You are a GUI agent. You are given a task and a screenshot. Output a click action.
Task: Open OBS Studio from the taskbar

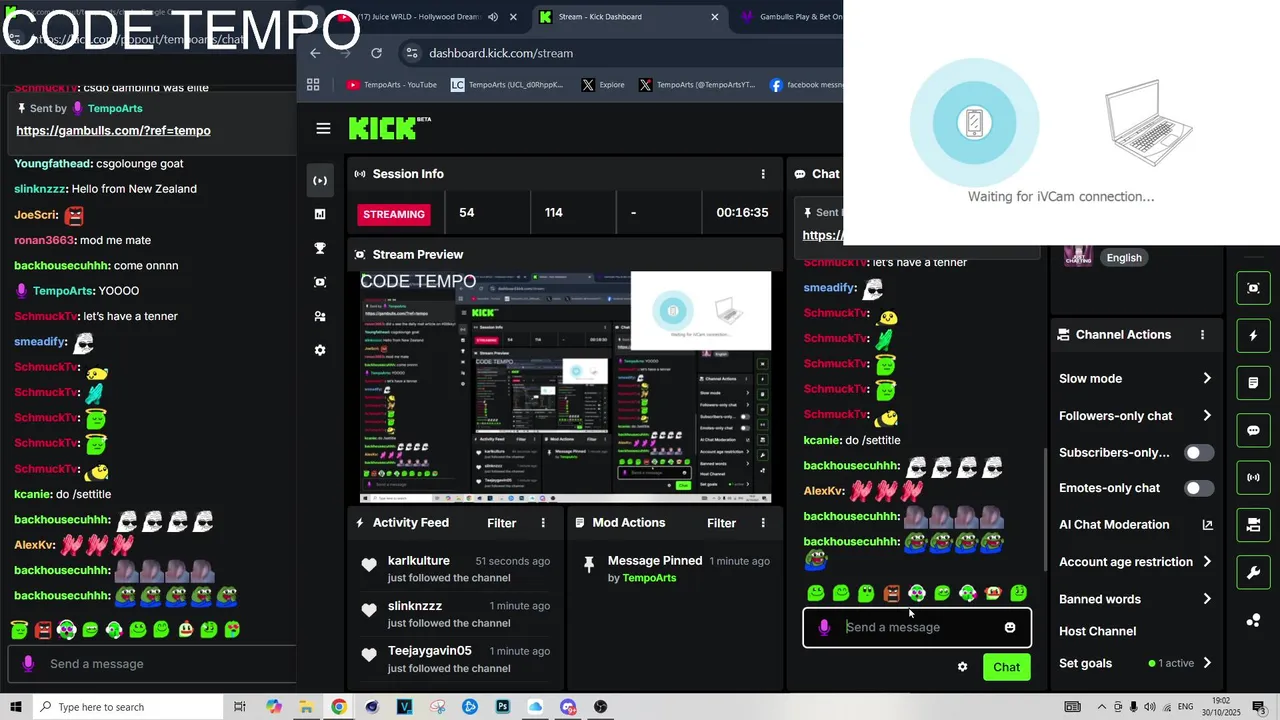600,707
